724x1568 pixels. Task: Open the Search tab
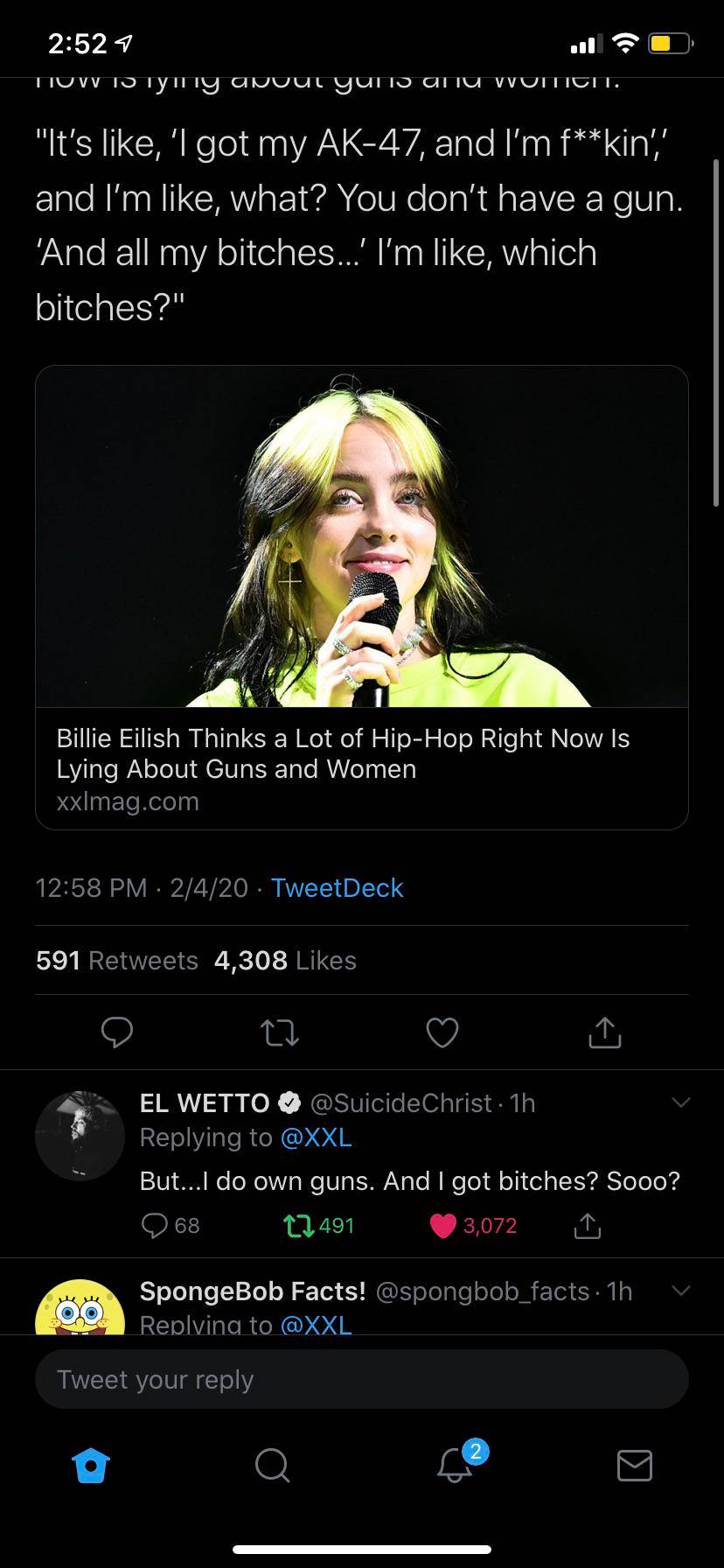[272, 1465]
